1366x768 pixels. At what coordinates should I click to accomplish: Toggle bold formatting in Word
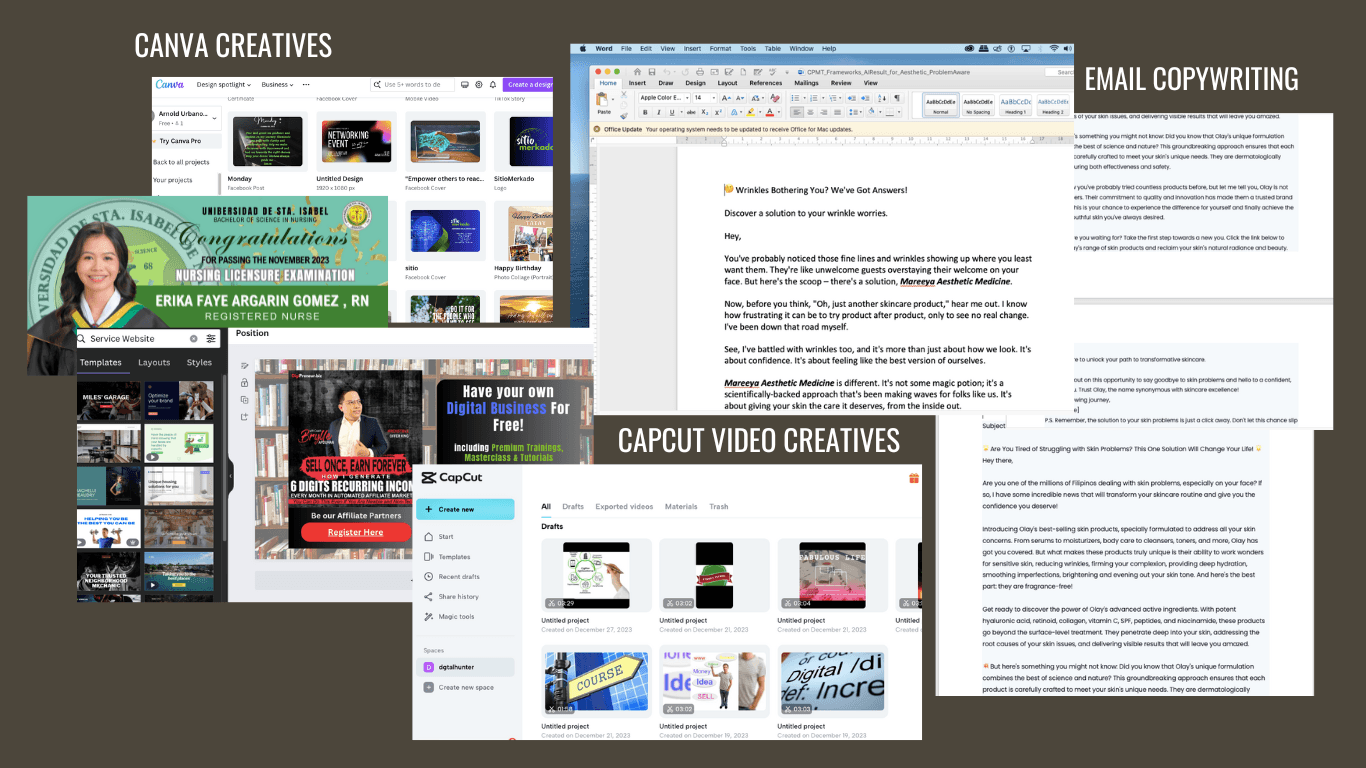646,113
